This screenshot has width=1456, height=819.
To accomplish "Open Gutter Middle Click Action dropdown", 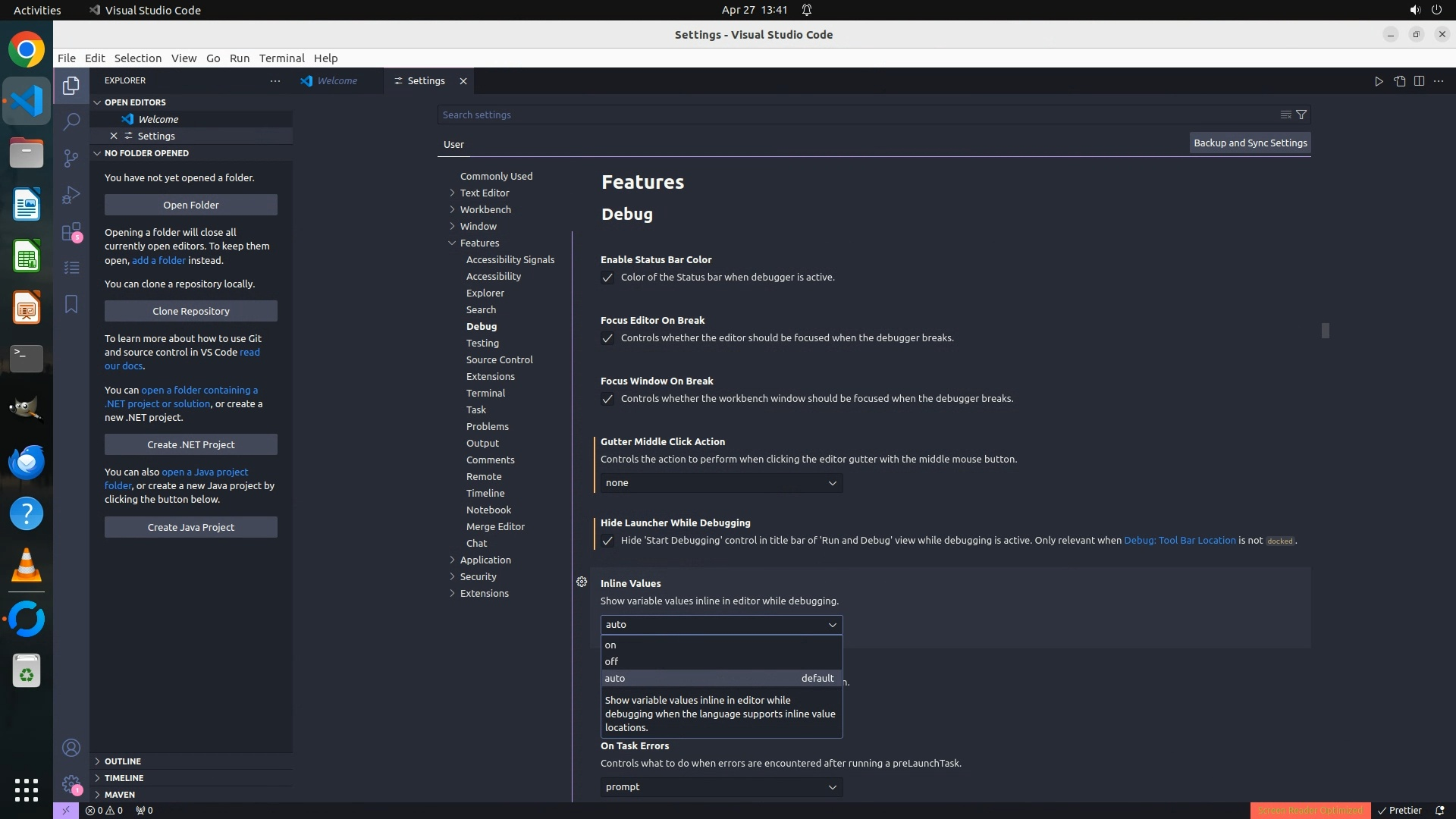I will tap(721, 483).
